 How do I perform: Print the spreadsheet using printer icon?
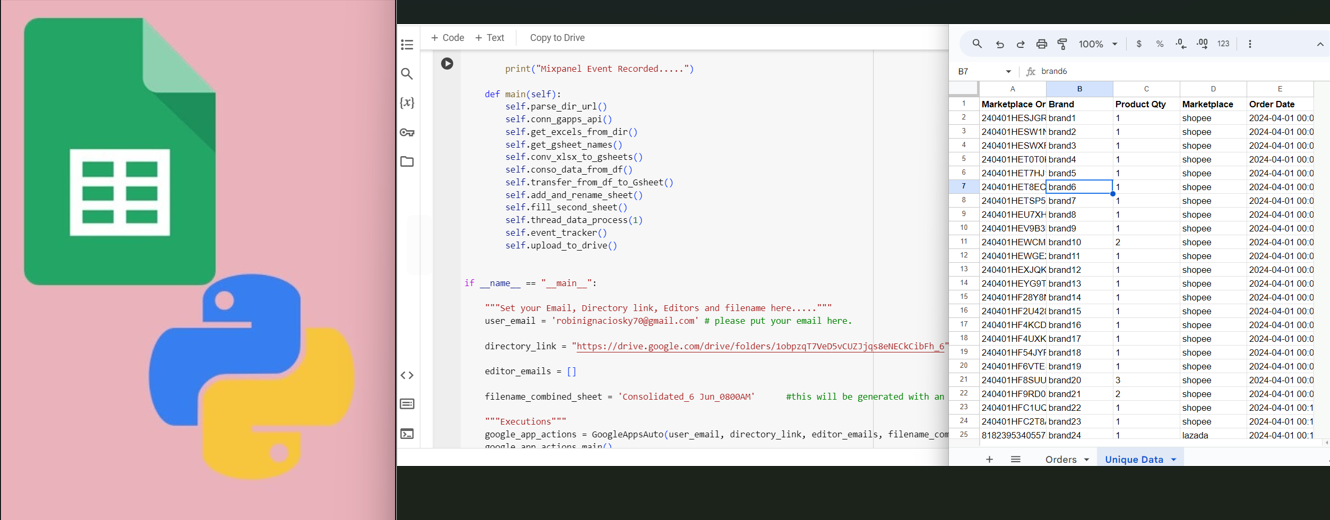[1041, 44]
